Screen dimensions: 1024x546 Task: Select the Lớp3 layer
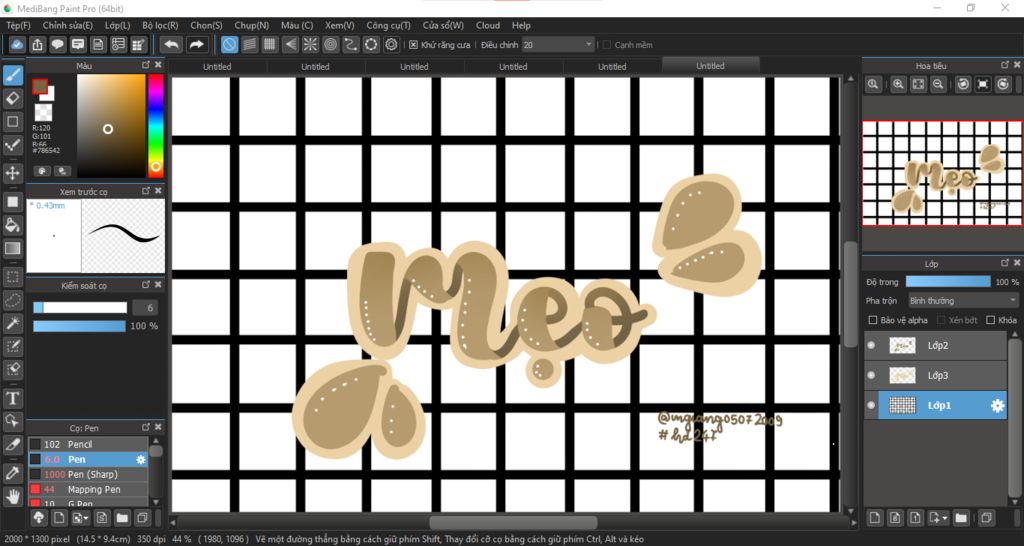point(940,375)
